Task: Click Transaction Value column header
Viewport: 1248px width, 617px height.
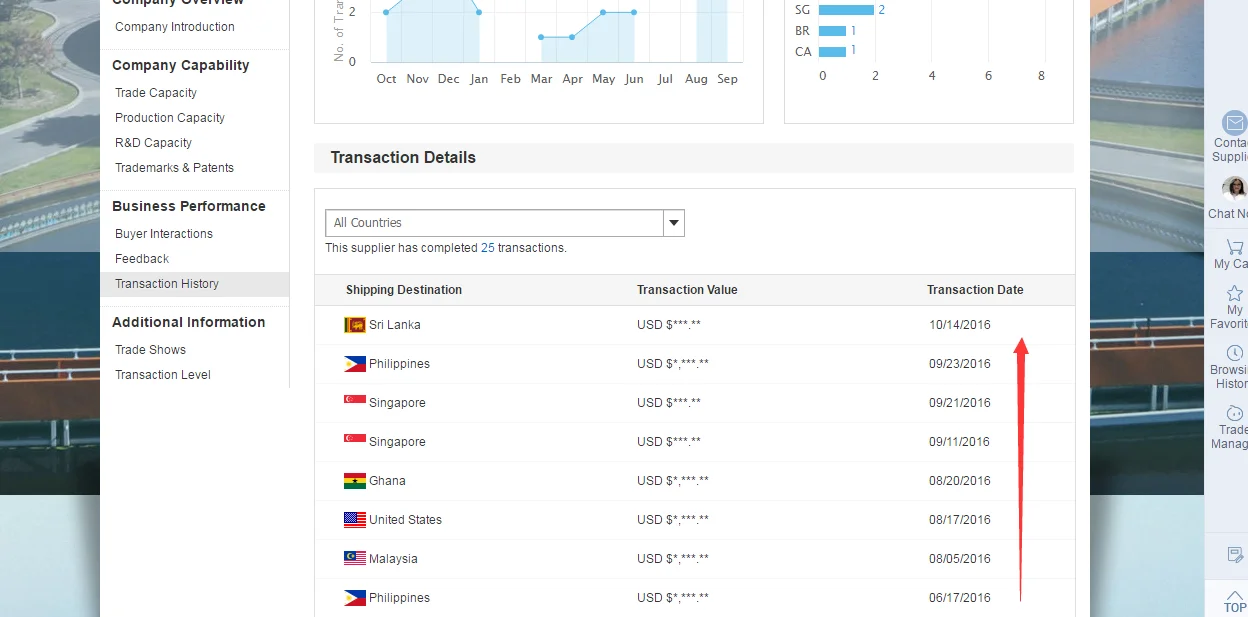Action: pyautogui.click(x=687, y=290)
